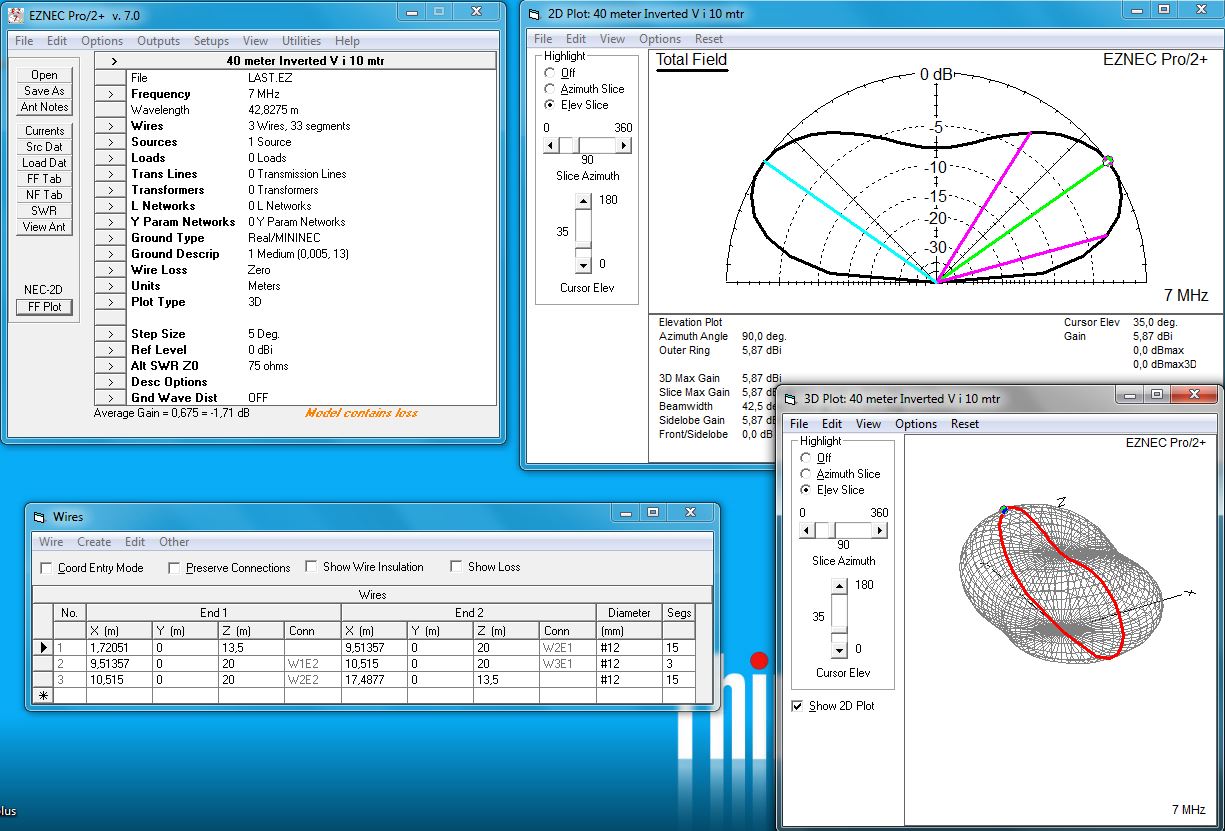Enable the Coord Entry Mode checkbox
Image resolution: width=1225 pixels, height=831 pixels.
point(46,568)
